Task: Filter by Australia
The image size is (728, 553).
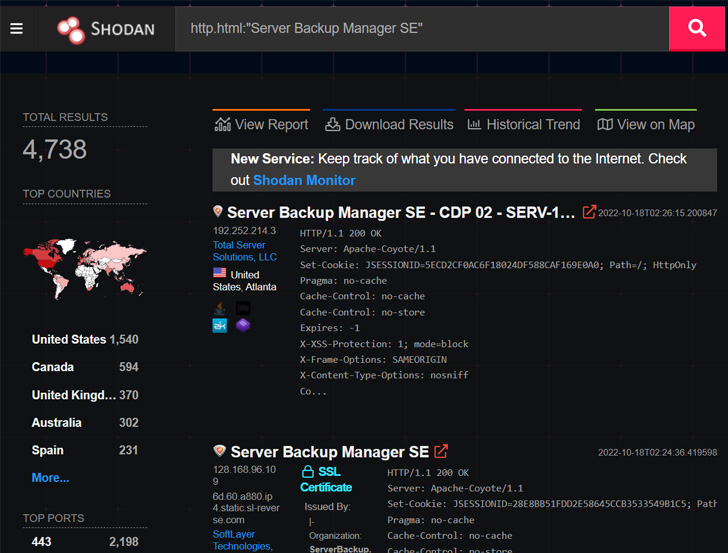Action: 85,423
